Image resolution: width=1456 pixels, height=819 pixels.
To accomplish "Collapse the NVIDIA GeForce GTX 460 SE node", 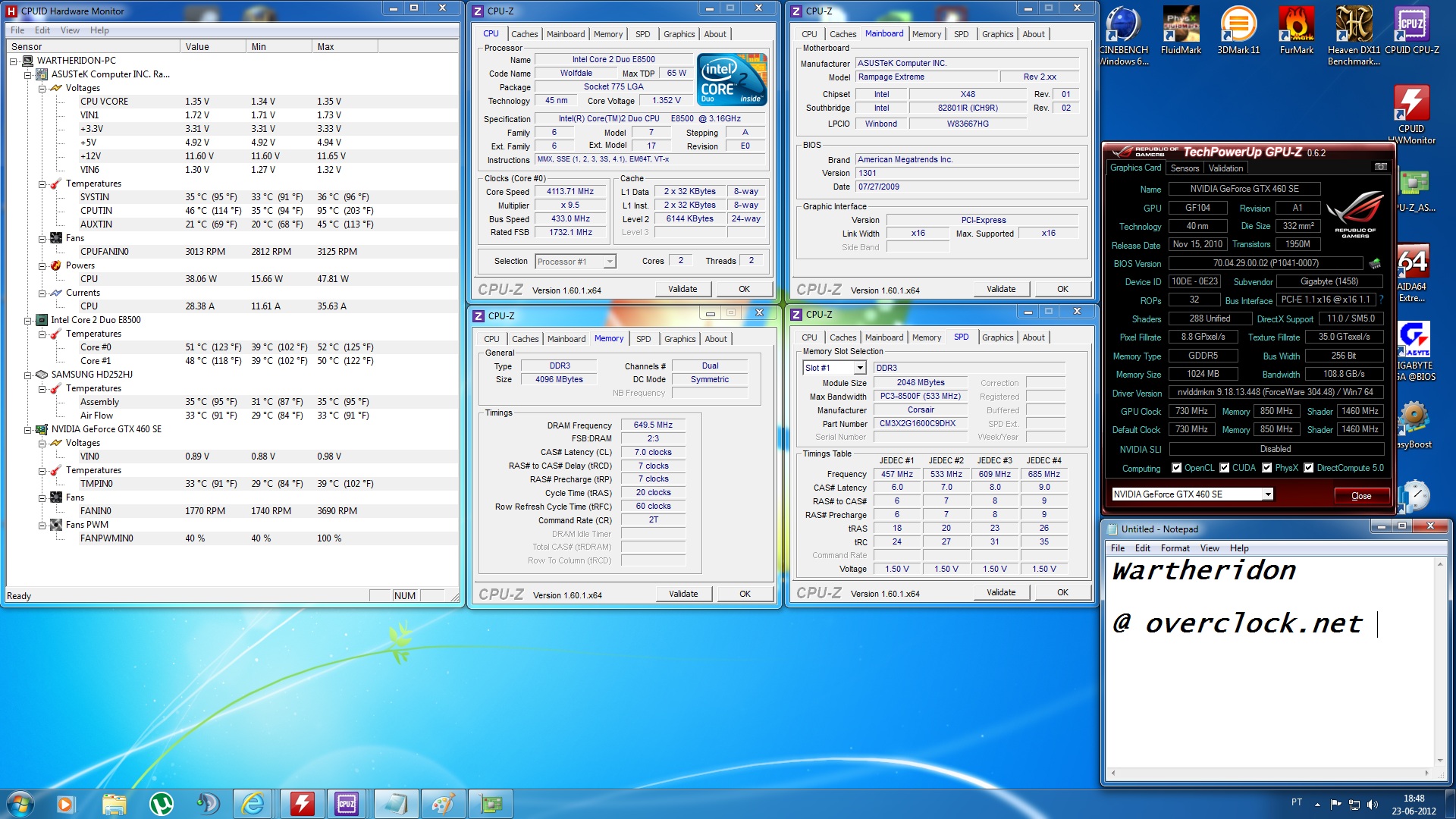I will click(28, 429).
